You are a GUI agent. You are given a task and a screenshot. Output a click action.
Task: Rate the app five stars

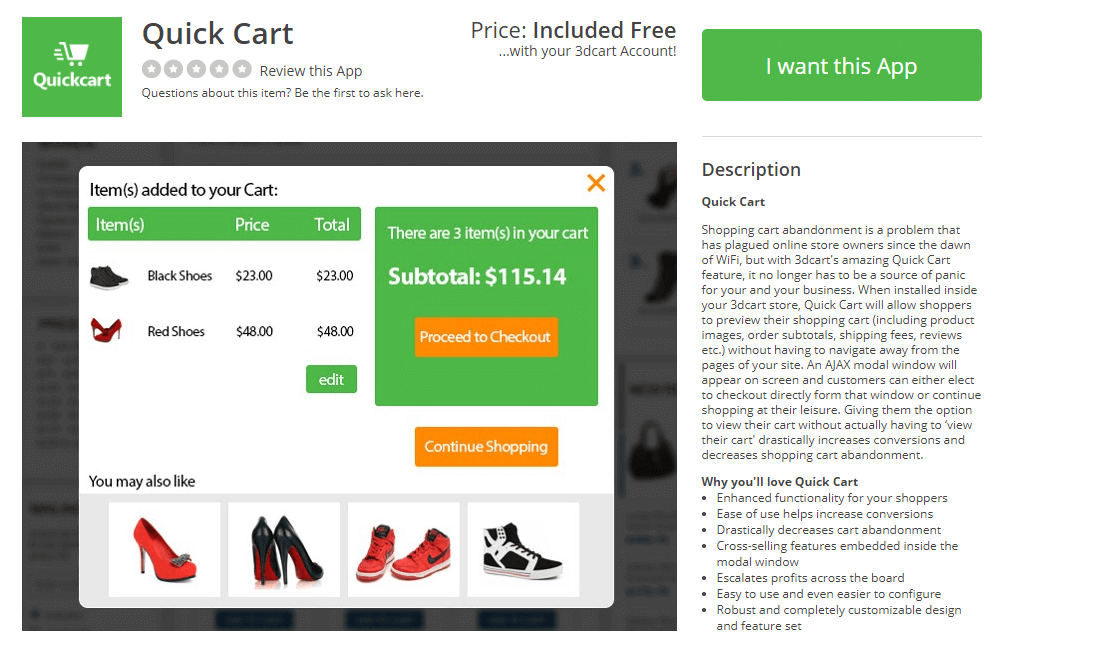[x=241, y=70]
